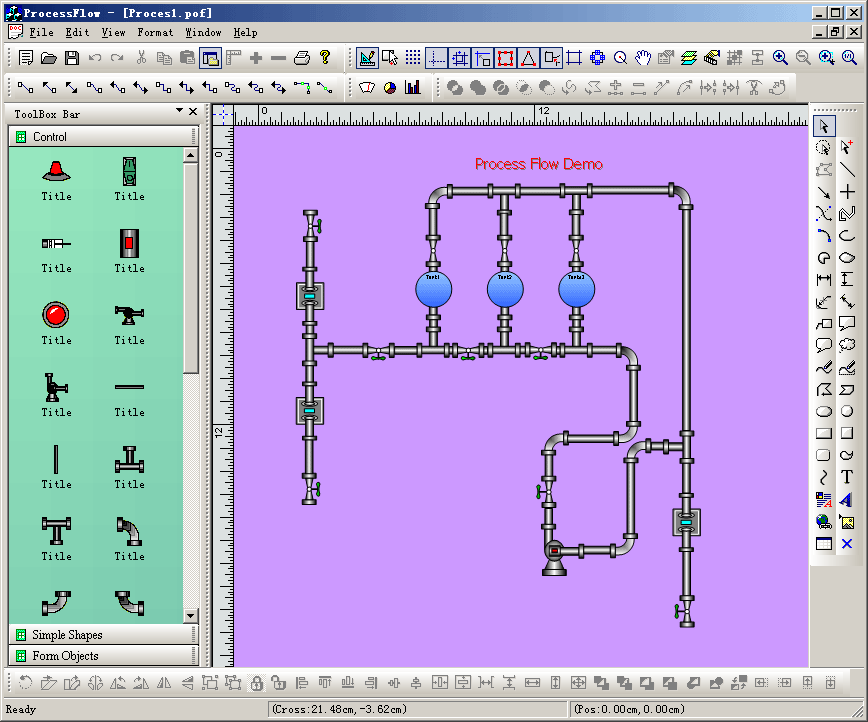Click the Pos coordinates status readout

(x=629, y=709)
